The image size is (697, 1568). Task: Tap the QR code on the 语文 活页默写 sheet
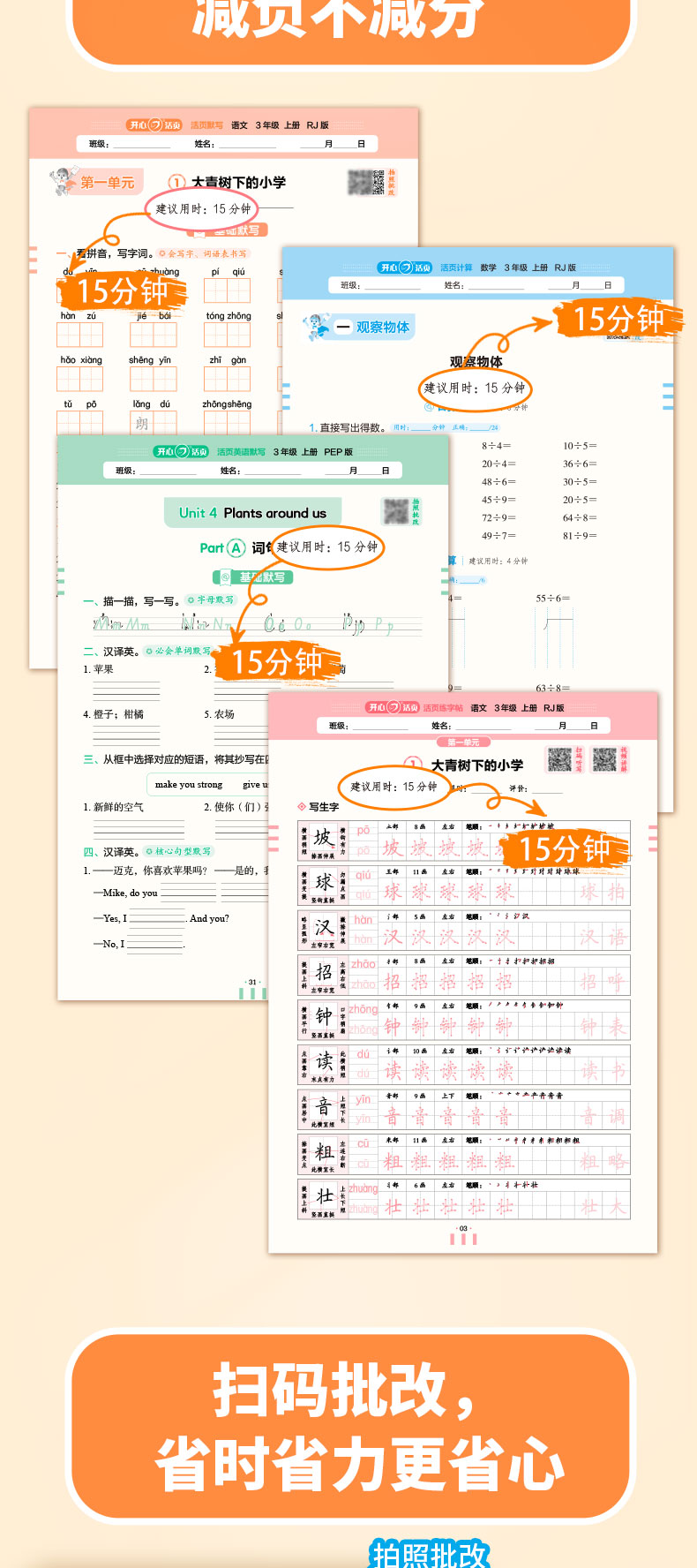[365, 183]
